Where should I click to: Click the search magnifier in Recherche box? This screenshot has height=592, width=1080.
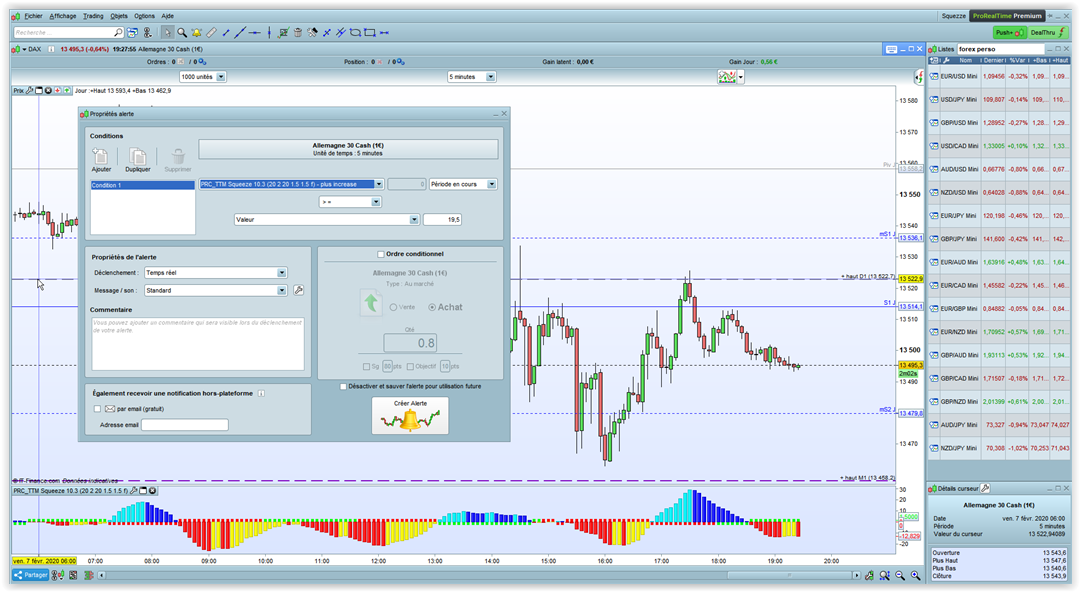click(x=118, y=32)
